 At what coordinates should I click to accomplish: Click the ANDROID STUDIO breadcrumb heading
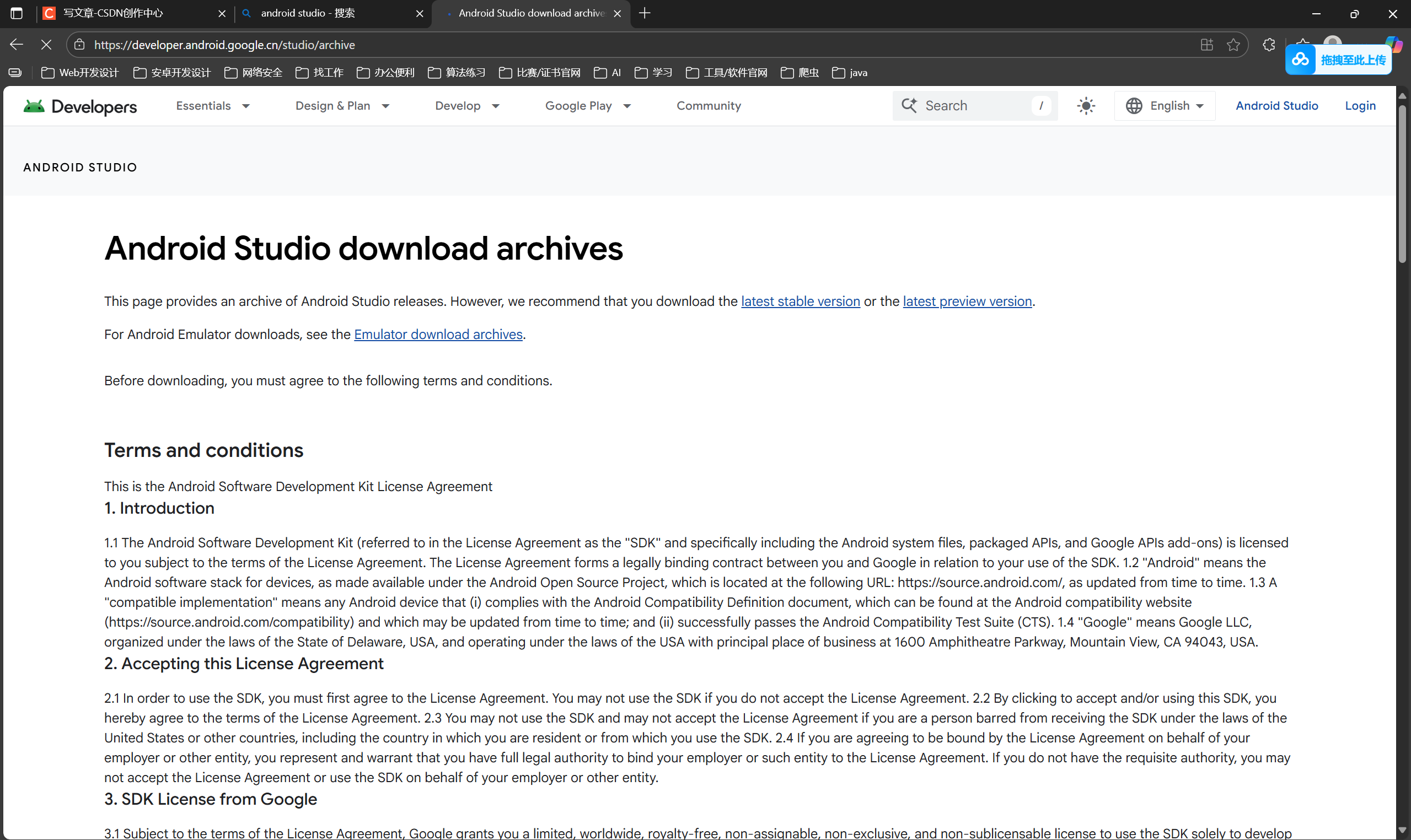click(80, 168)
